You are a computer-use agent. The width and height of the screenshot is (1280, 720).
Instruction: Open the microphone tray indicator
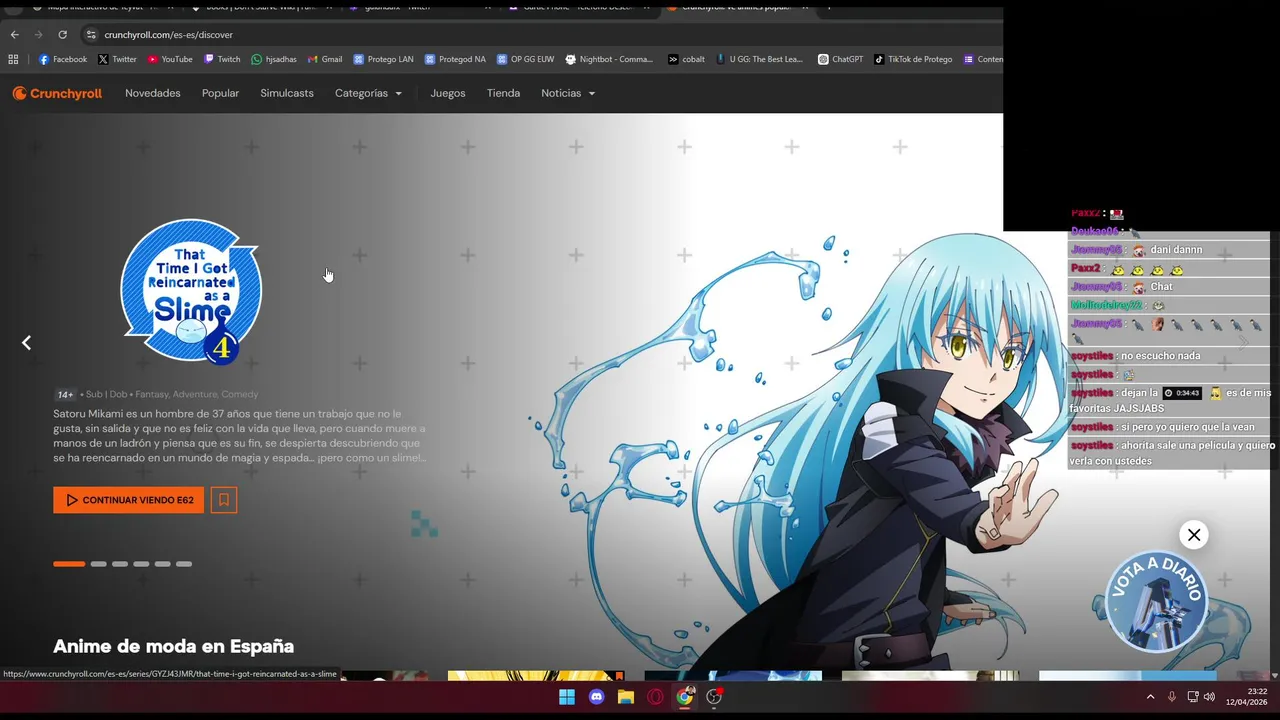click(1172, 697)
